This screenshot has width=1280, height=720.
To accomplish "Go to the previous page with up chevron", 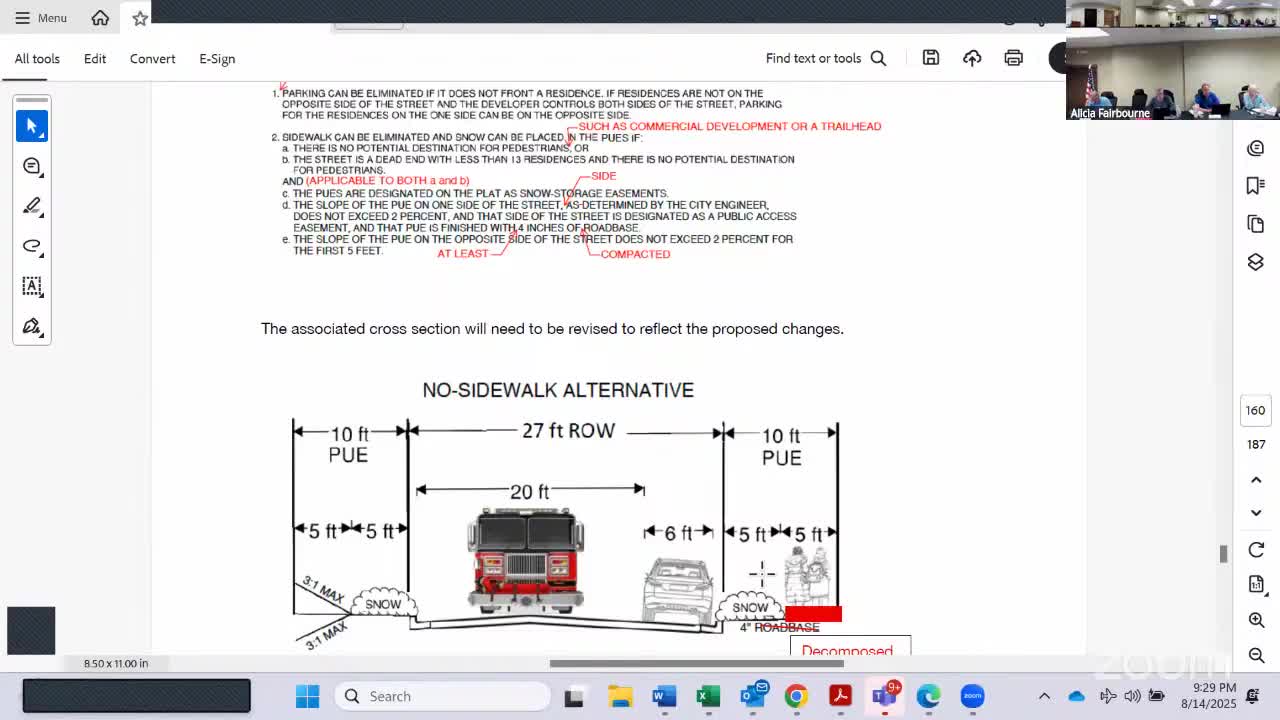I will coord(1256,480).
